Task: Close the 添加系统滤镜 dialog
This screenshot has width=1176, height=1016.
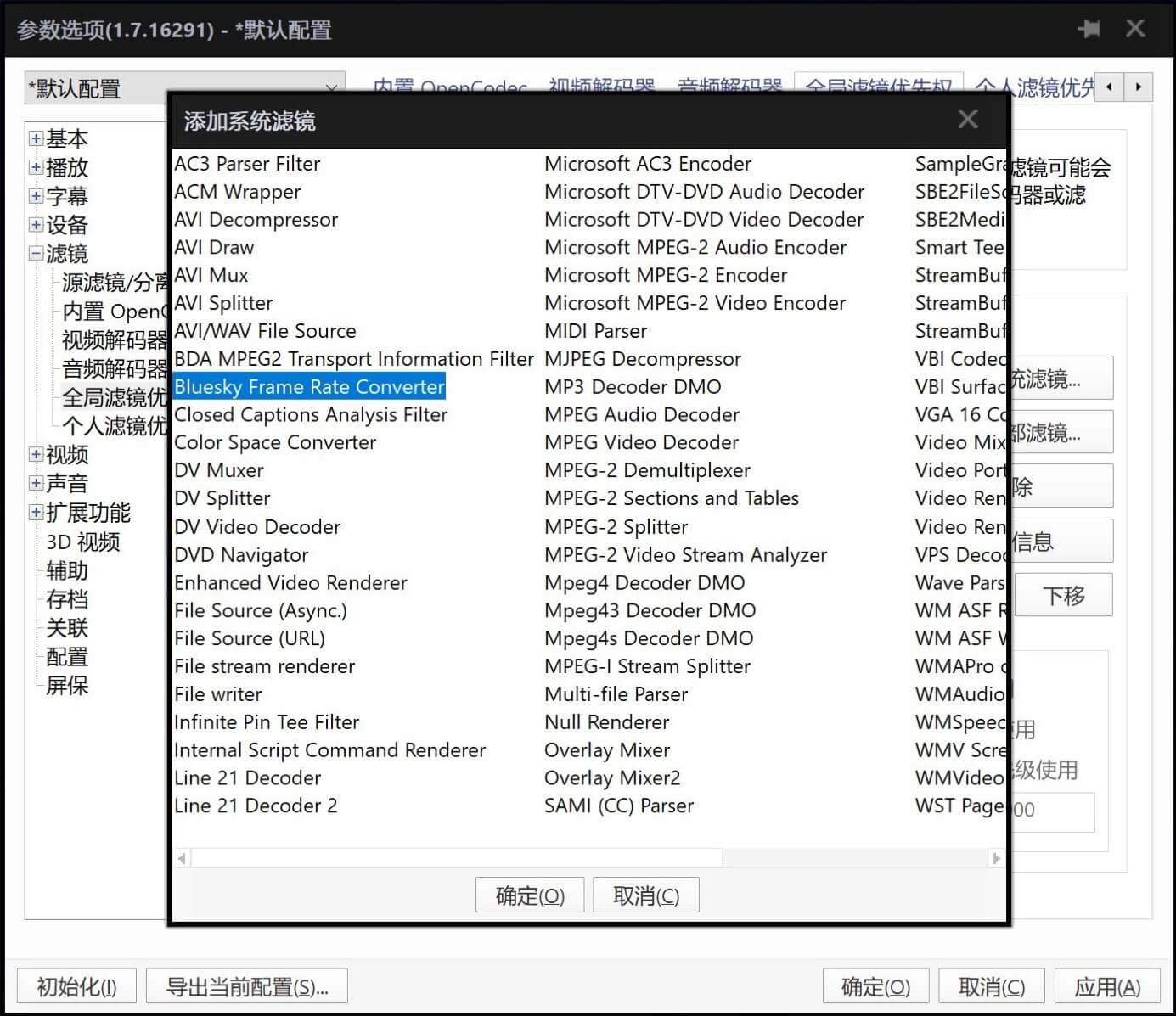Action: (x=968, y=120)
